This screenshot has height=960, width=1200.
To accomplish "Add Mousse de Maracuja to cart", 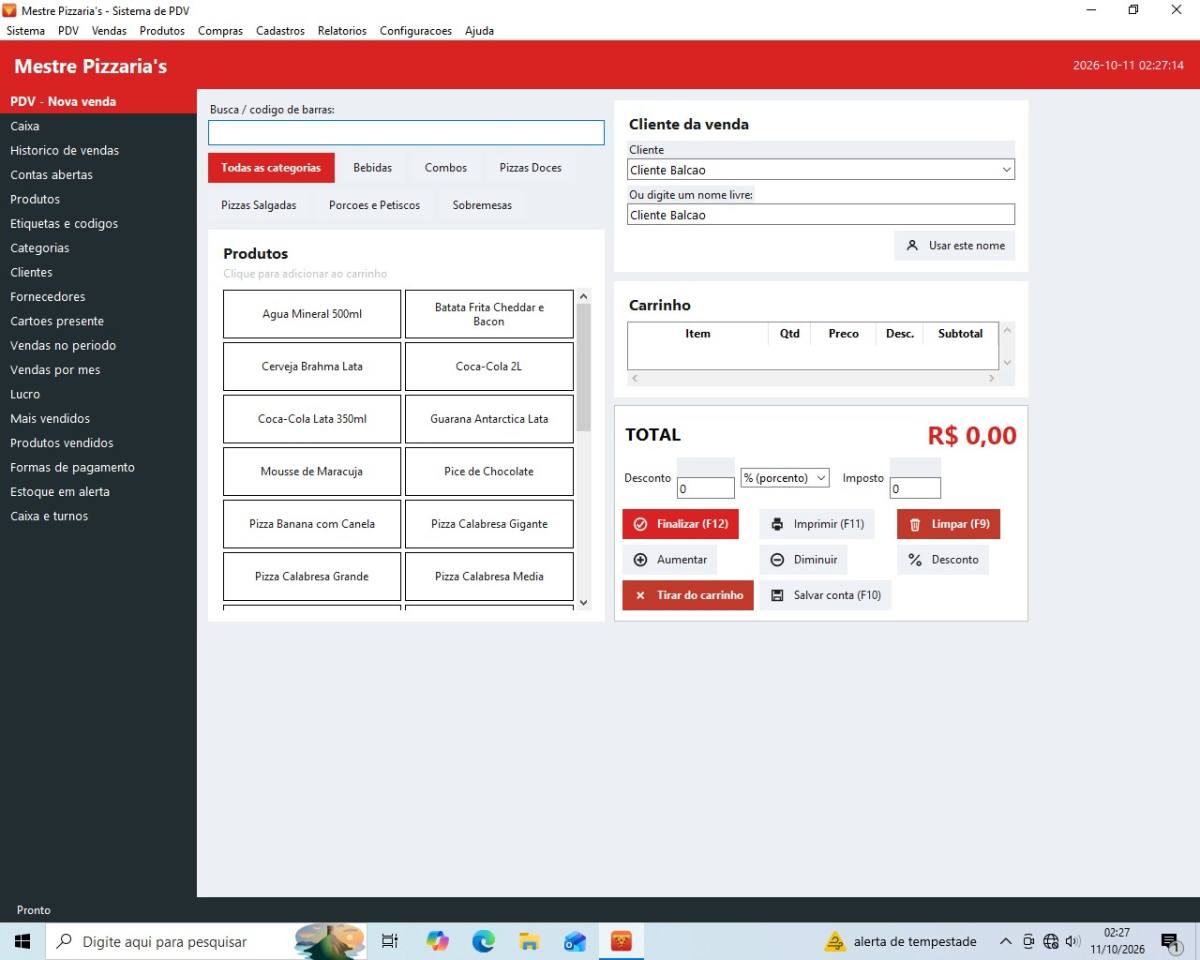I will point(312,472).
